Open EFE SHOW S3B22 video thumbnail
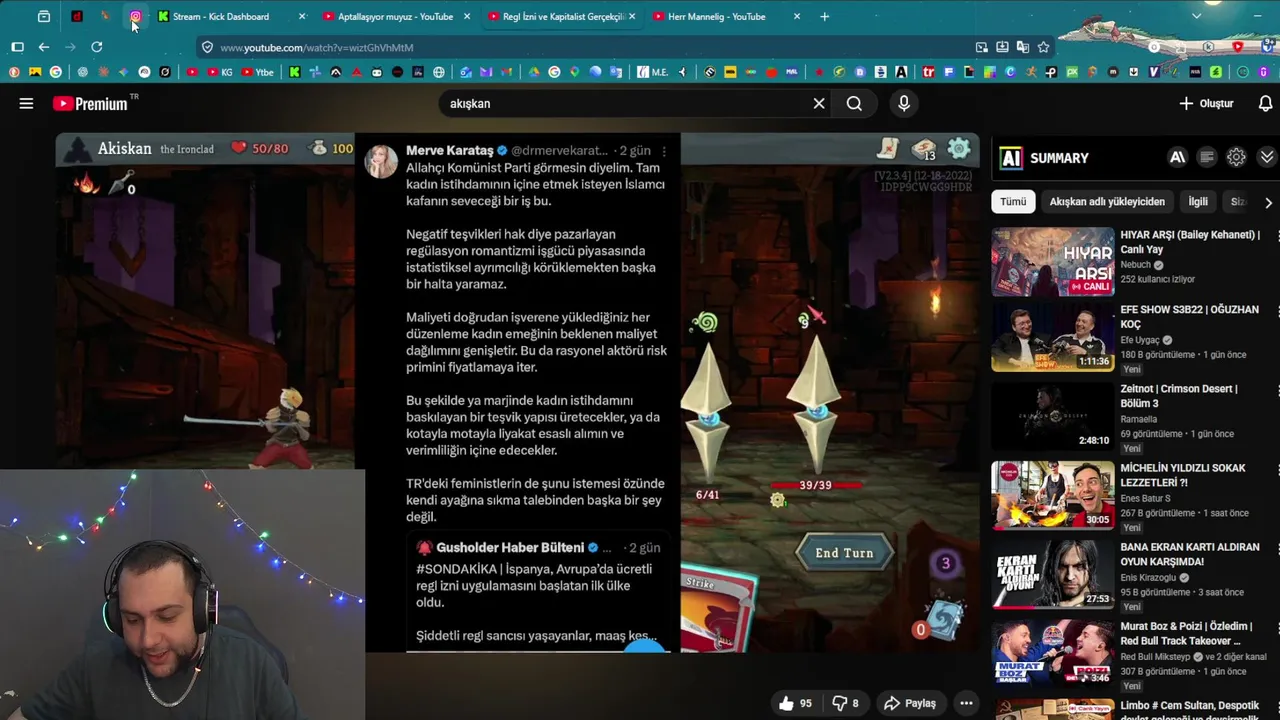1280x720 pixels. point(1052,338)
